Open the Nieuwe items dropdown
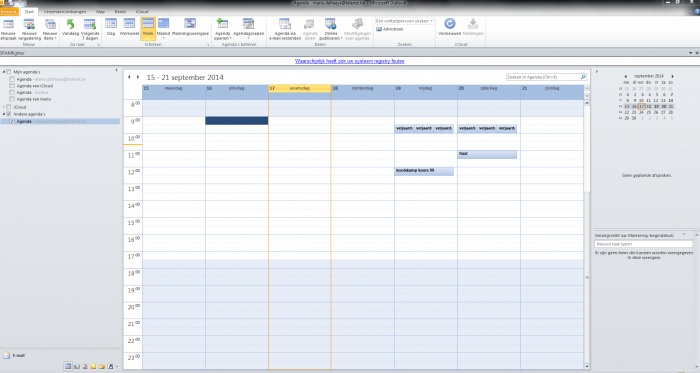Screen dimensions: 700x373 point(50,29)
